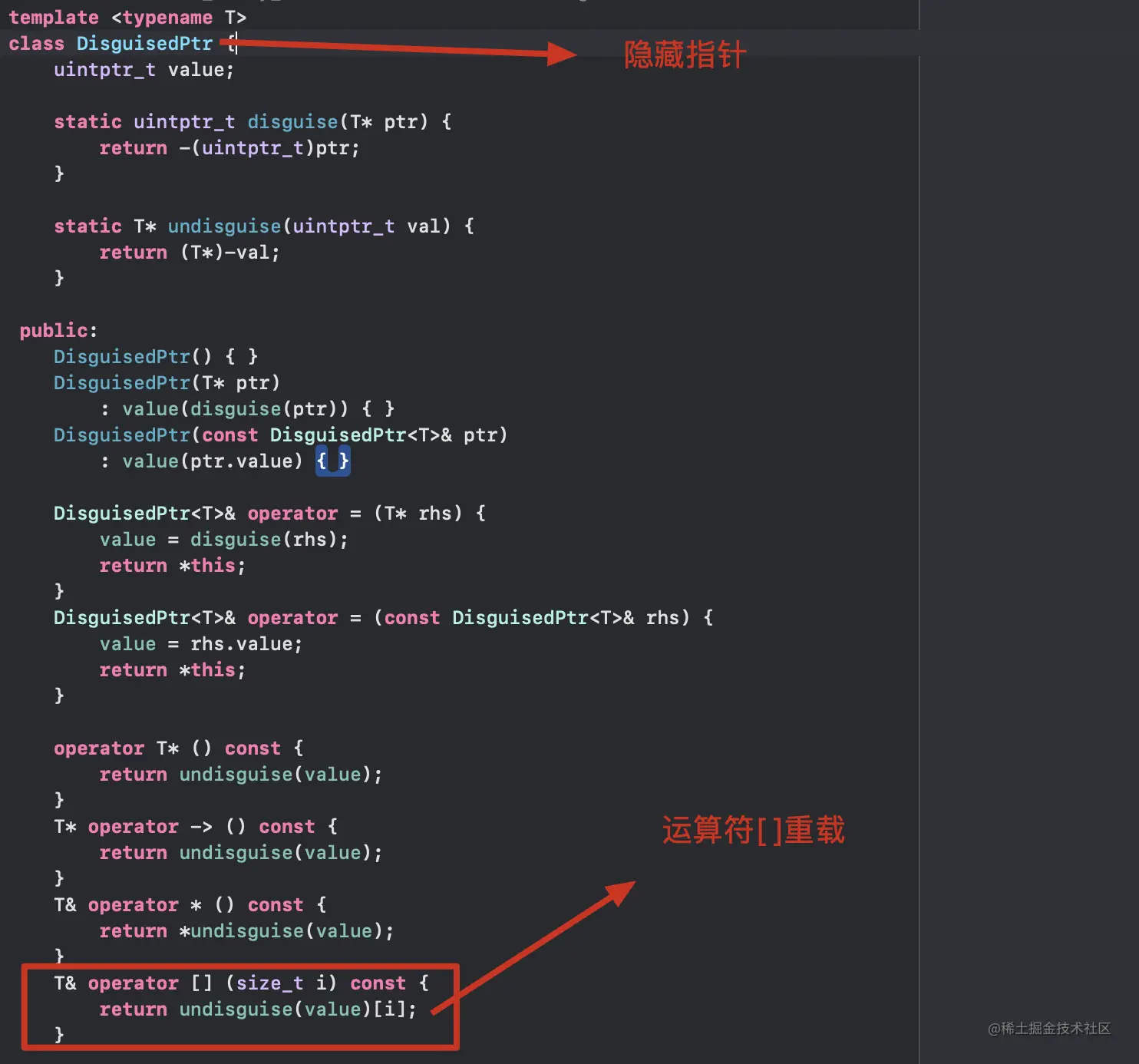
Task: Click the "return undisguise(value)[i];" statement
Action: pyautogui.click(x=258, y=1009)
